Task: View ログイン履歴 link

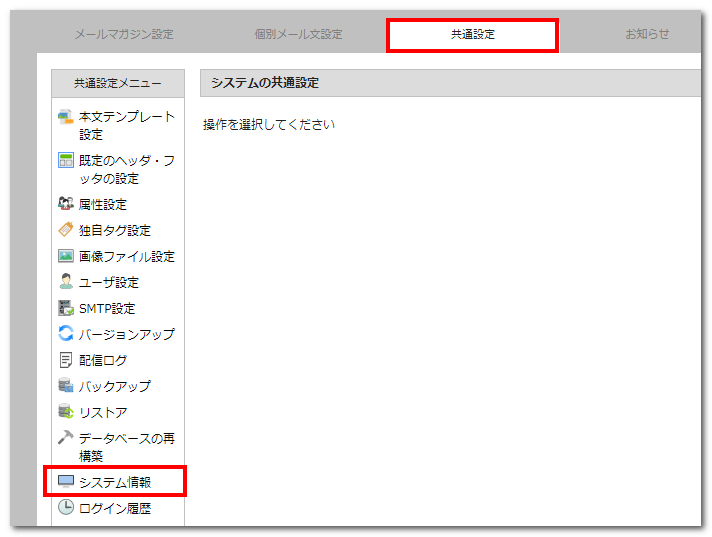Action: point(115,508)
